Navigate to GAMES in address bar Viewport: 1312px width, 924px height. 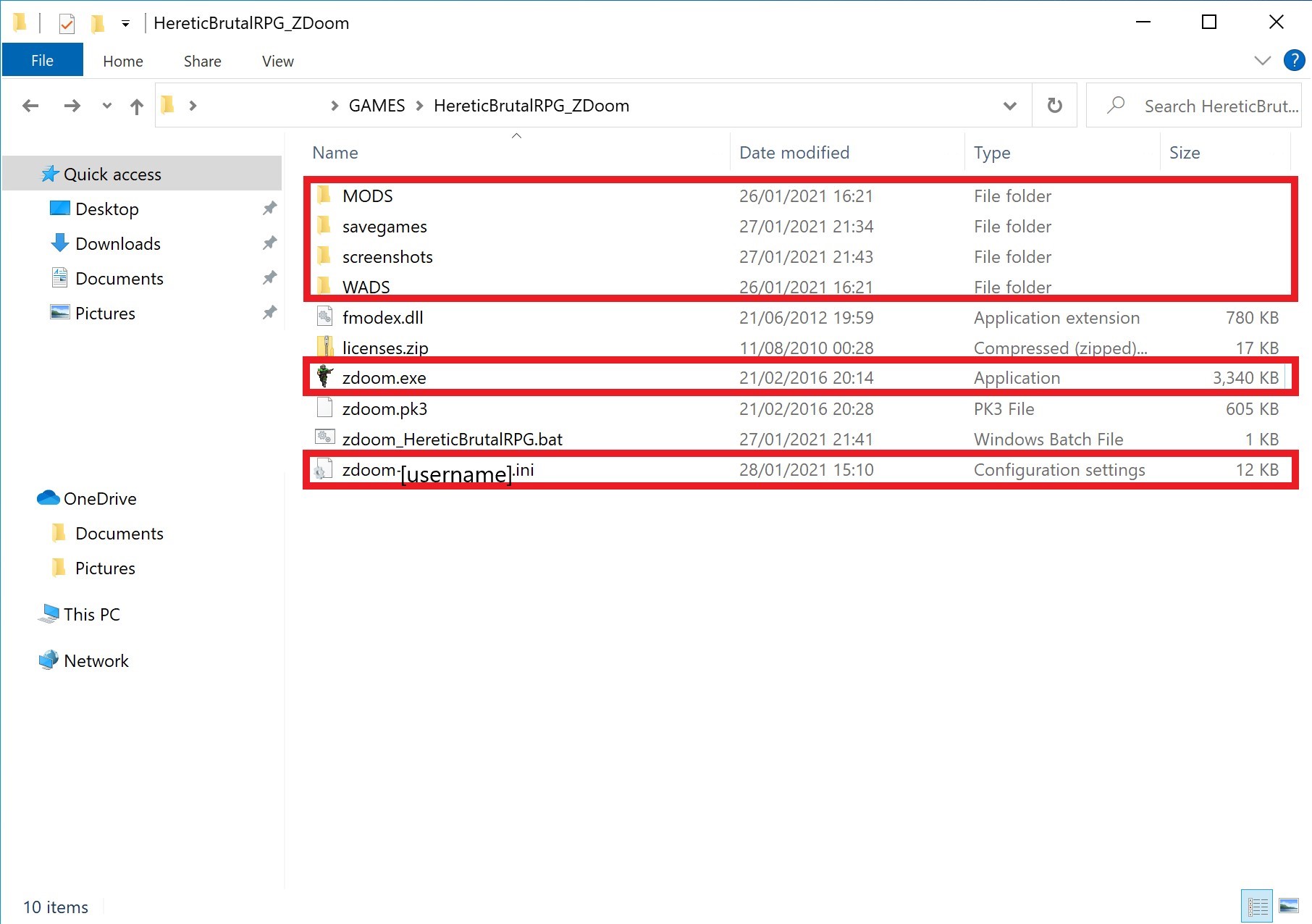(x=377, y=106)
